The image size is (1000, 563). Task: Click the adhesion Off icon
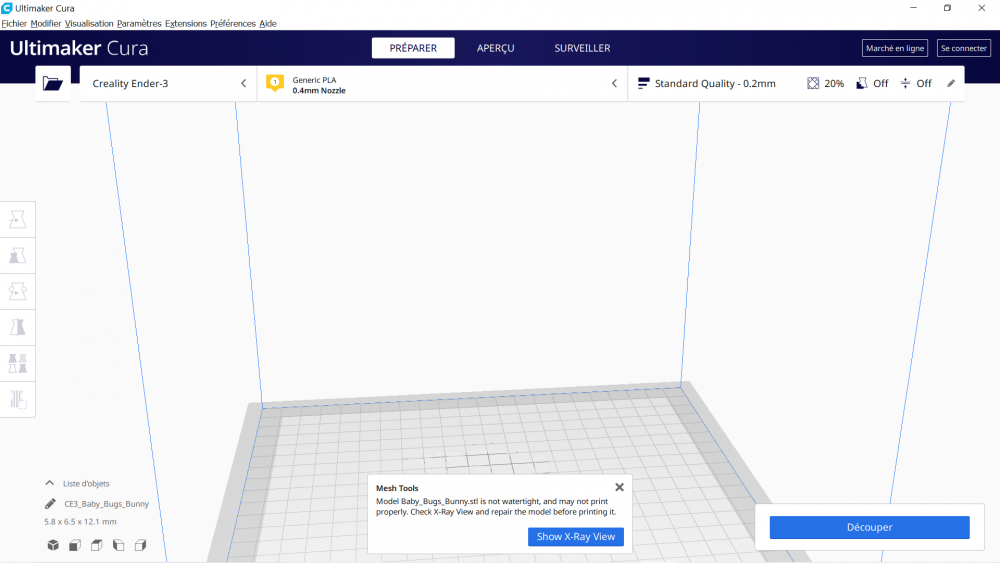coord(906,84)
